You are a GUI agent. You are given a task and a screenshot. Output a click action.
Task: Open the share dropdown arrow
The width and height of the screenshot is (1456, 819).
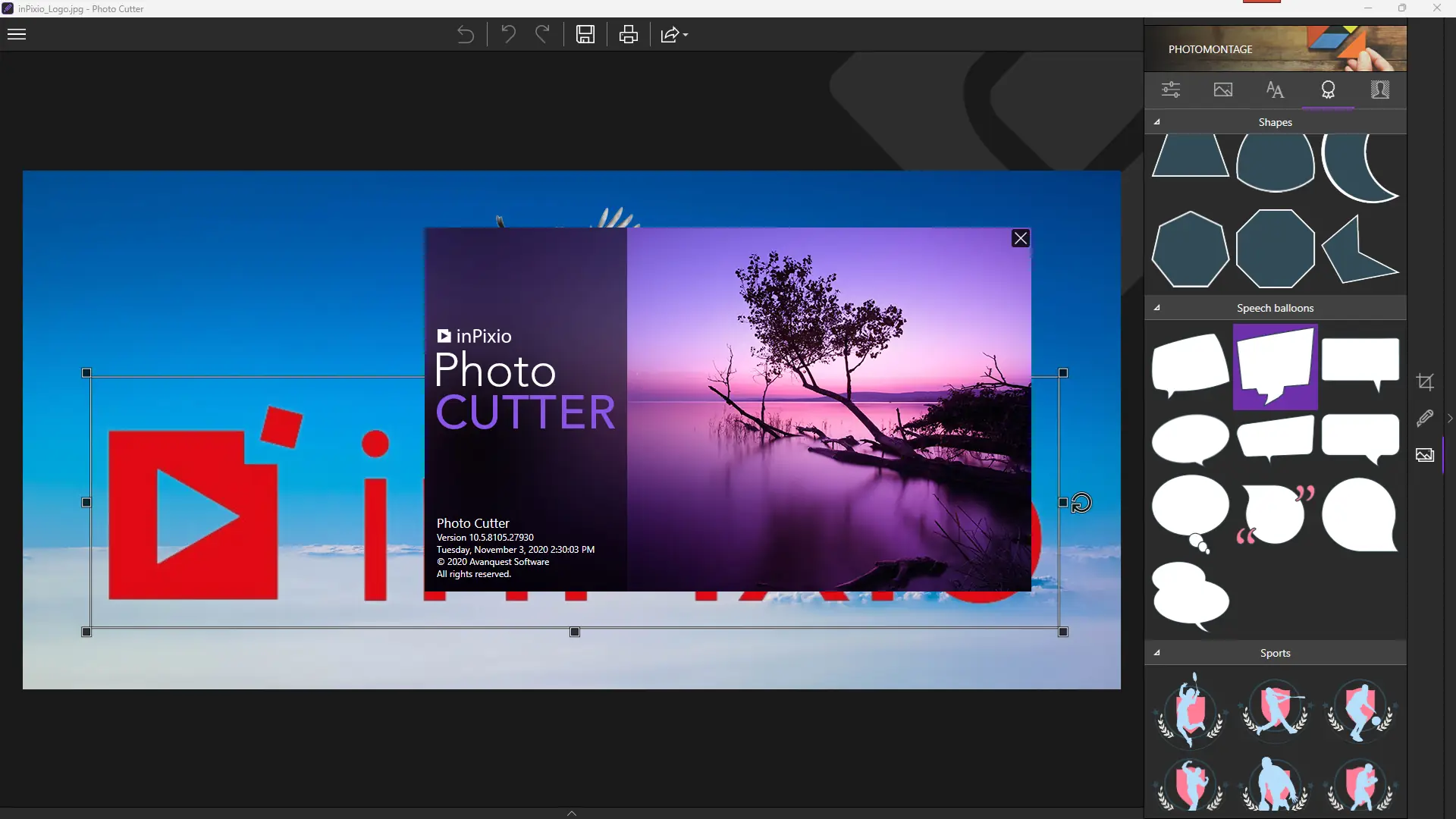(x=686, y=35)
